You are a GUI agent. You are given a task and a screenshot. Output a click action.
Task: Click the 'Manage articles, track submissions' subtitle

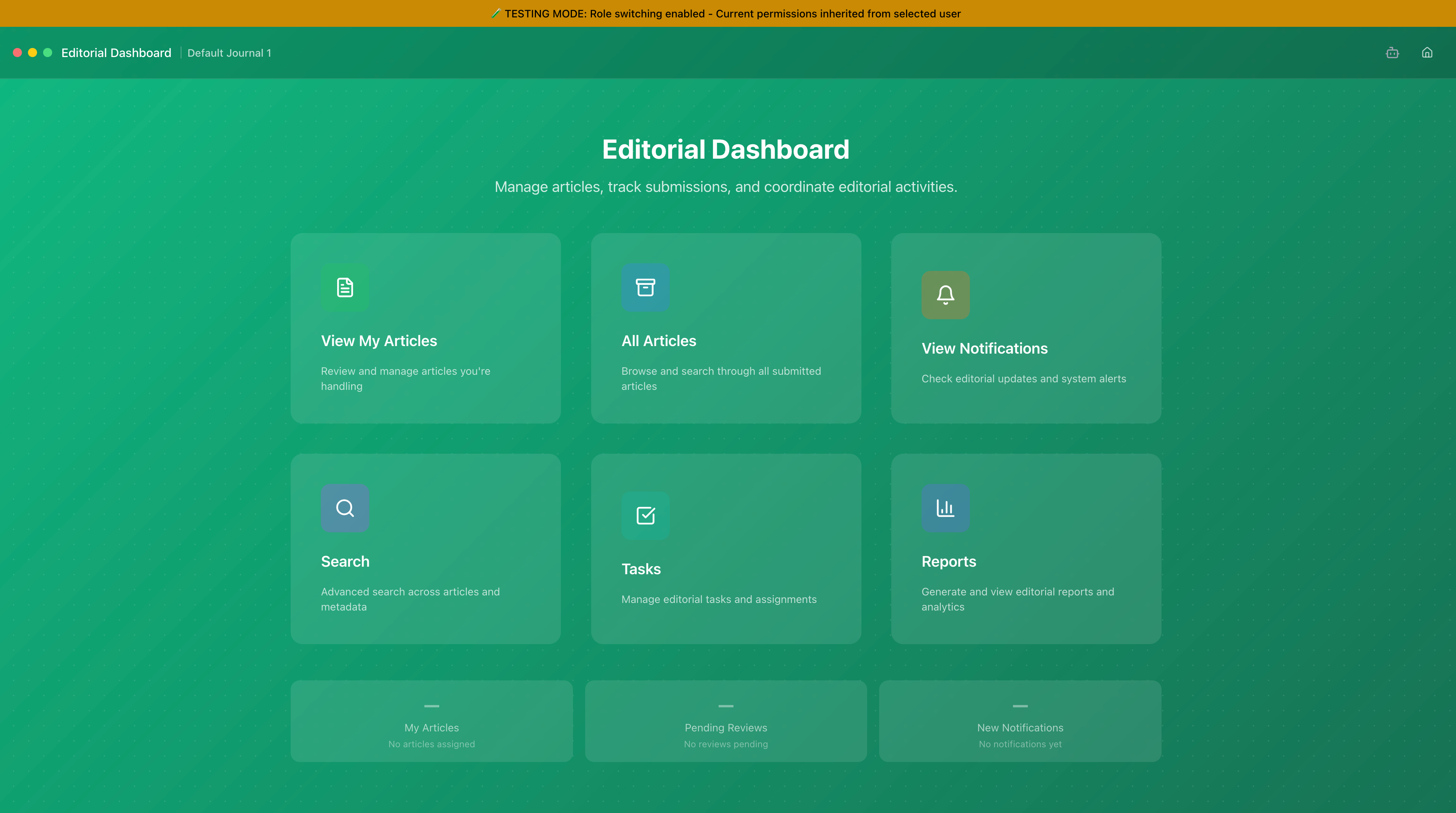[726, 187]
